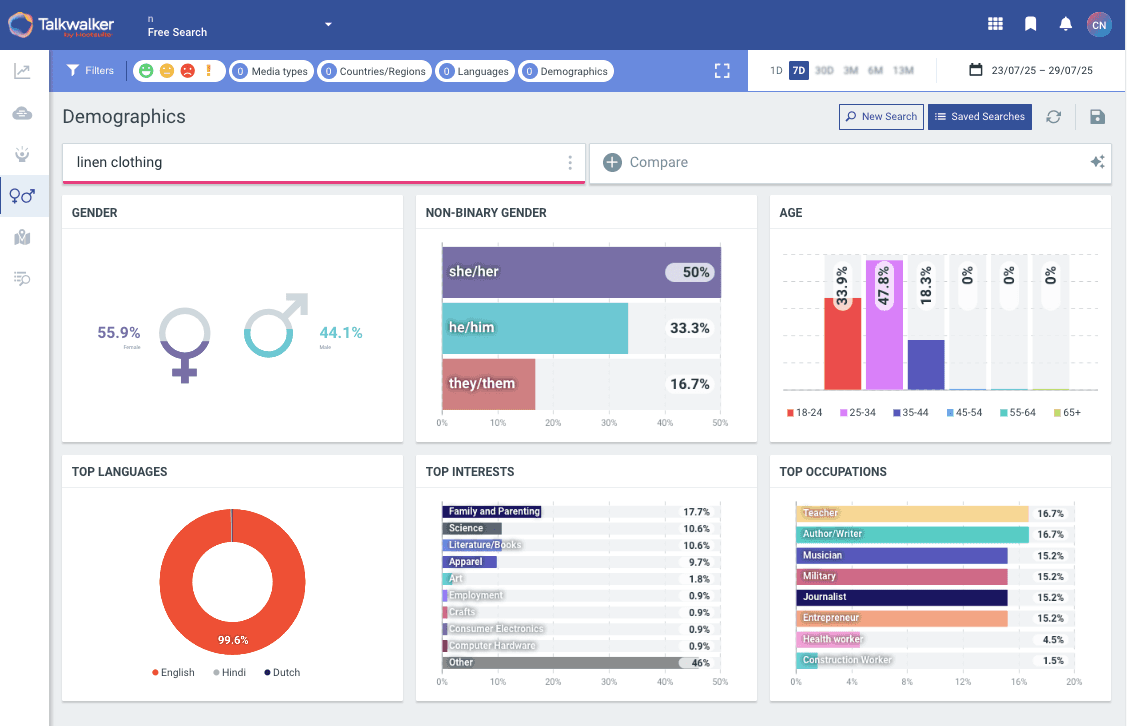Click the trend line chart sidebar icon

click(23, 71)
